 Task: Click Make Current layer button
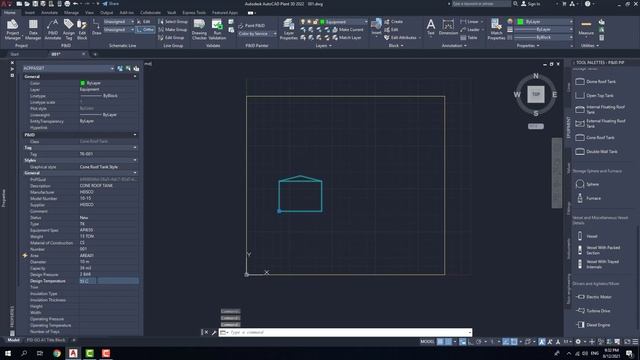click(347, 29)
